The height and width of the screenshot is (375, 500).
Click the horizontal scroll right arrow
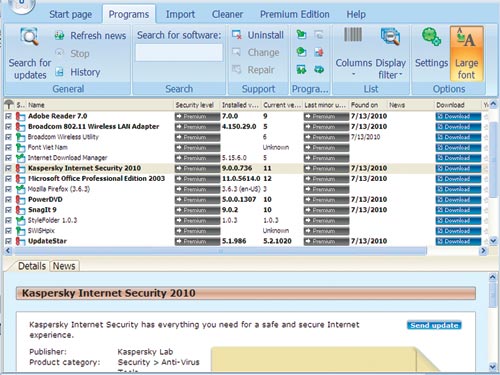483,251
